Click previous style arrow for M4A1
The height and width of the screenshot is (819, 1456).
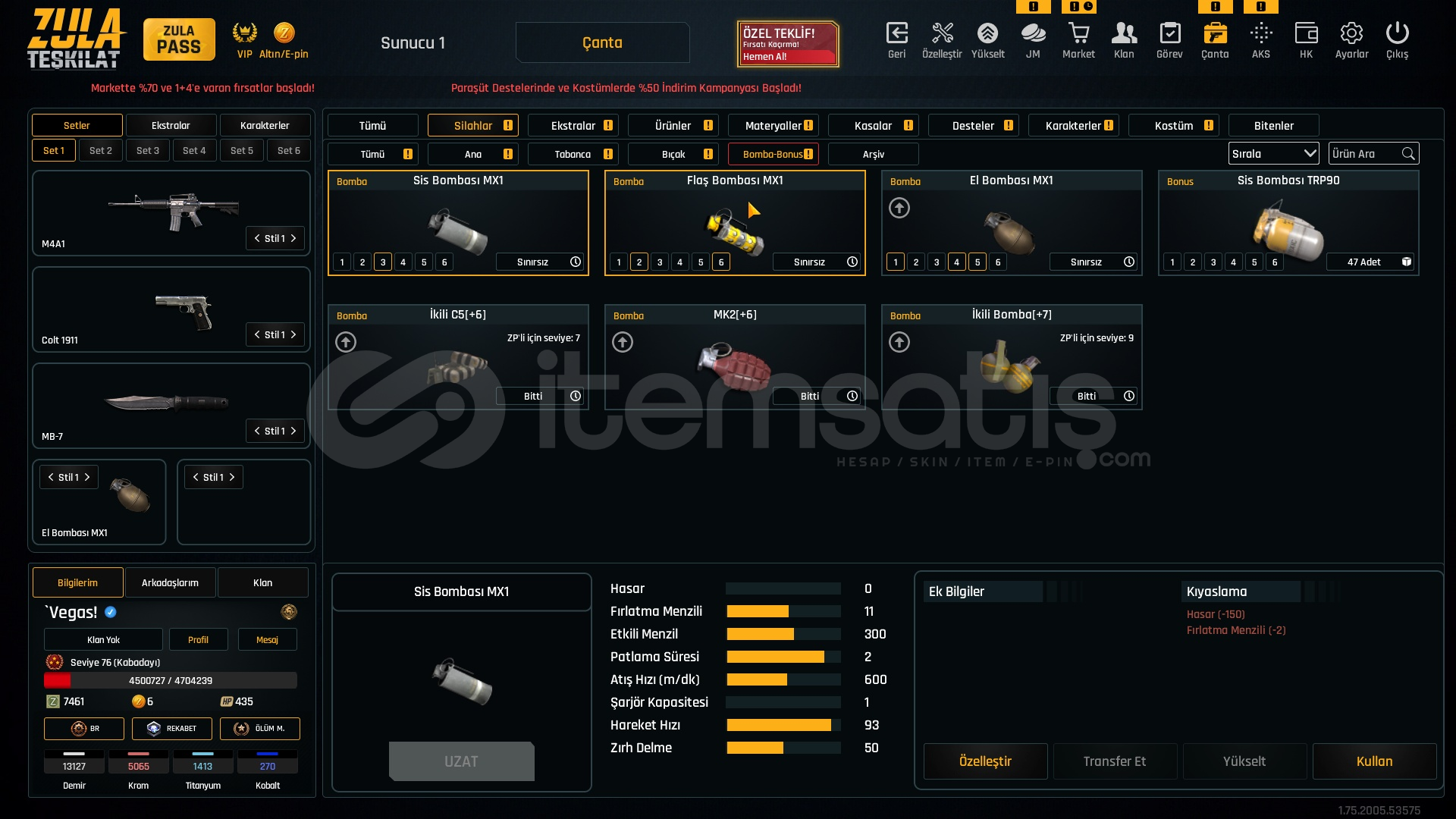257,238
